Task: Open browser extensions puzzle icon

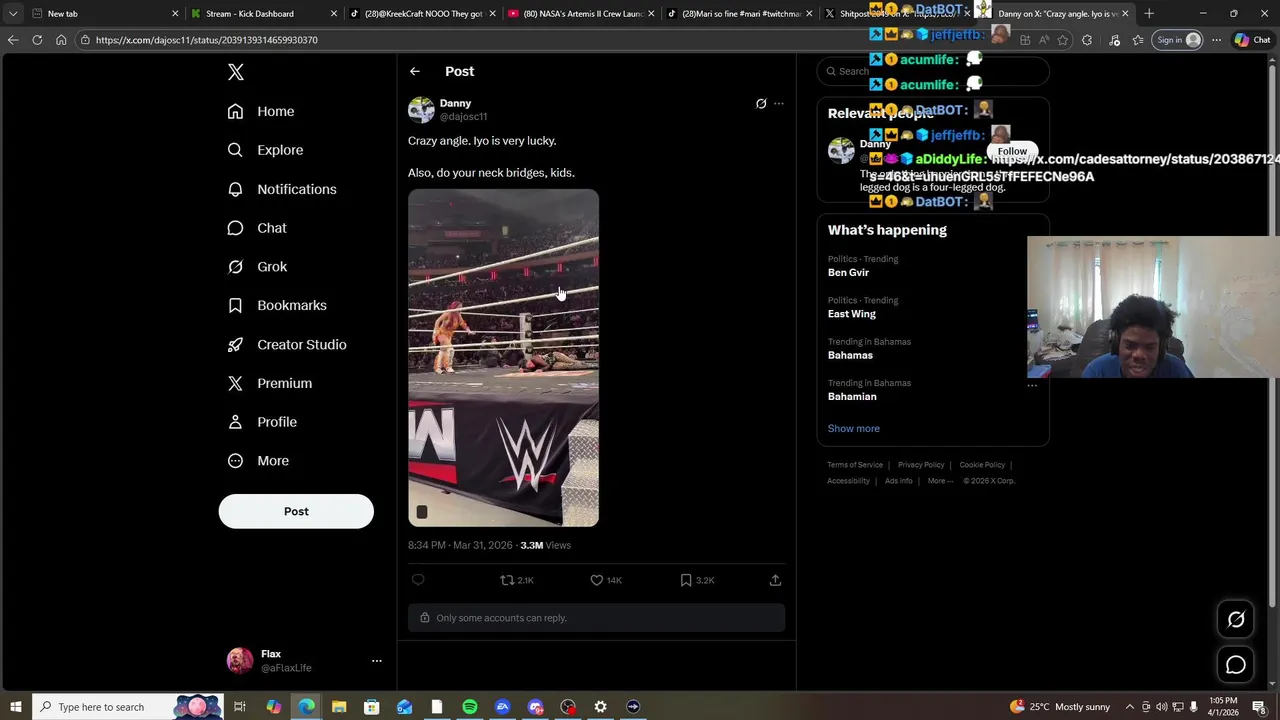Action: 1087,40
